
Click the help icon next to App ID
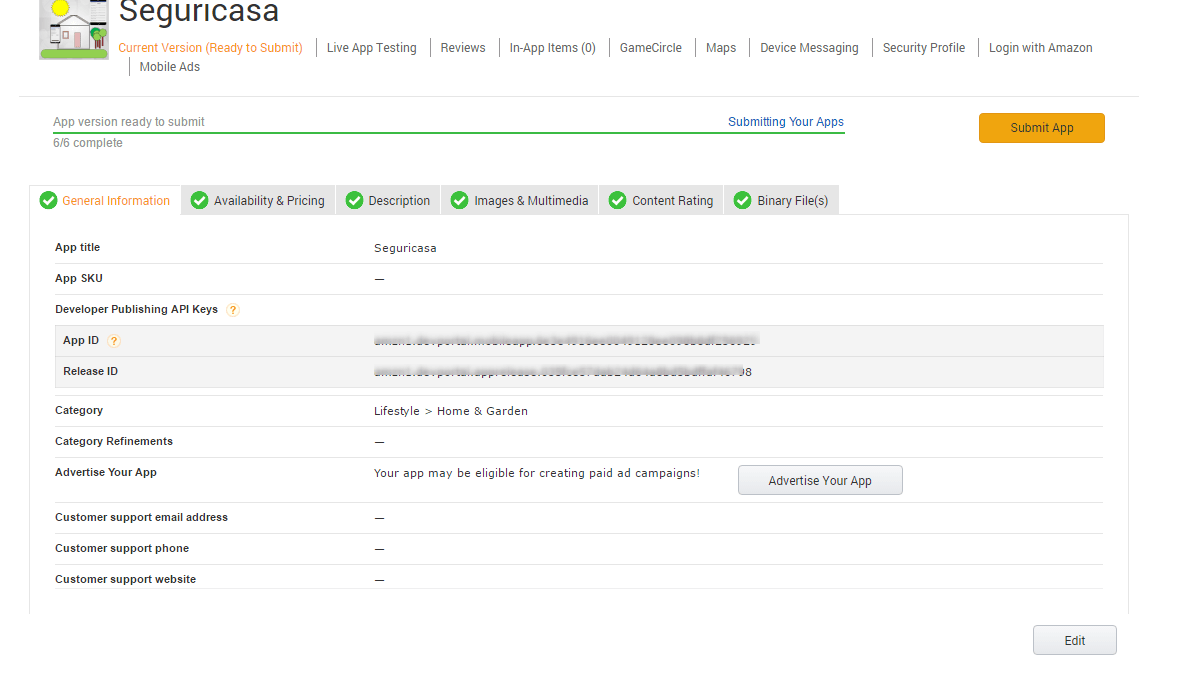[x=114, y=341]
